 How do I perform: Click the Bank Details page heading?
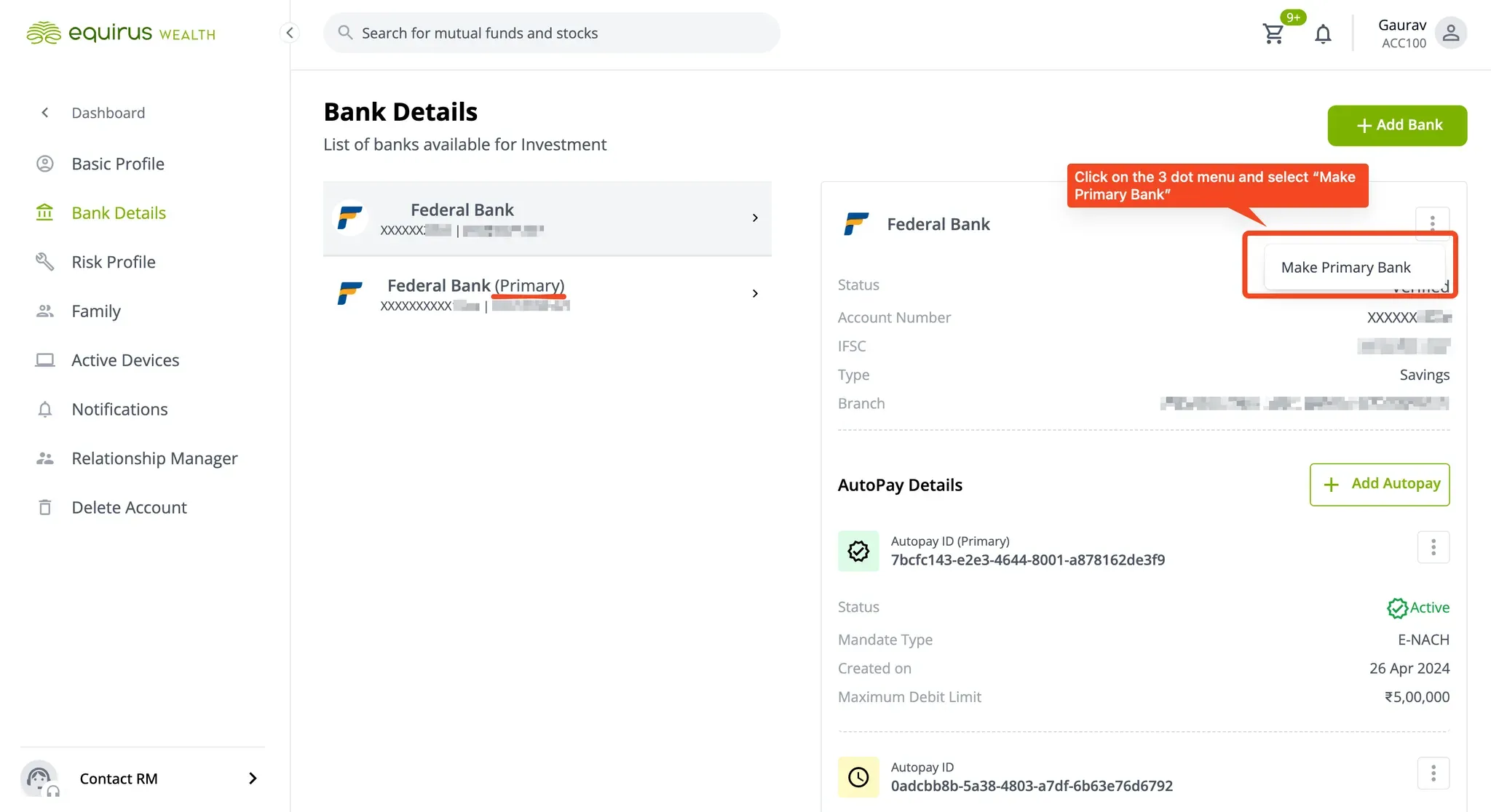[400, 112]
